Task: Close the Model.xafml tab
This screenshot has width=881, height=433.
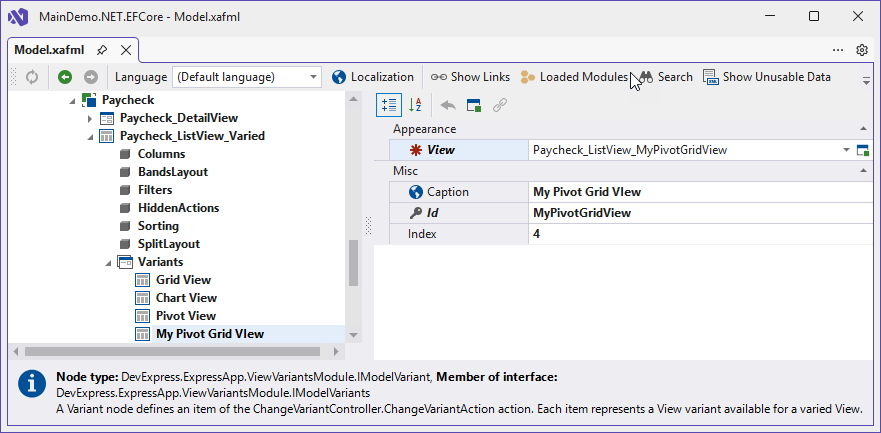Action: [126, 50]
